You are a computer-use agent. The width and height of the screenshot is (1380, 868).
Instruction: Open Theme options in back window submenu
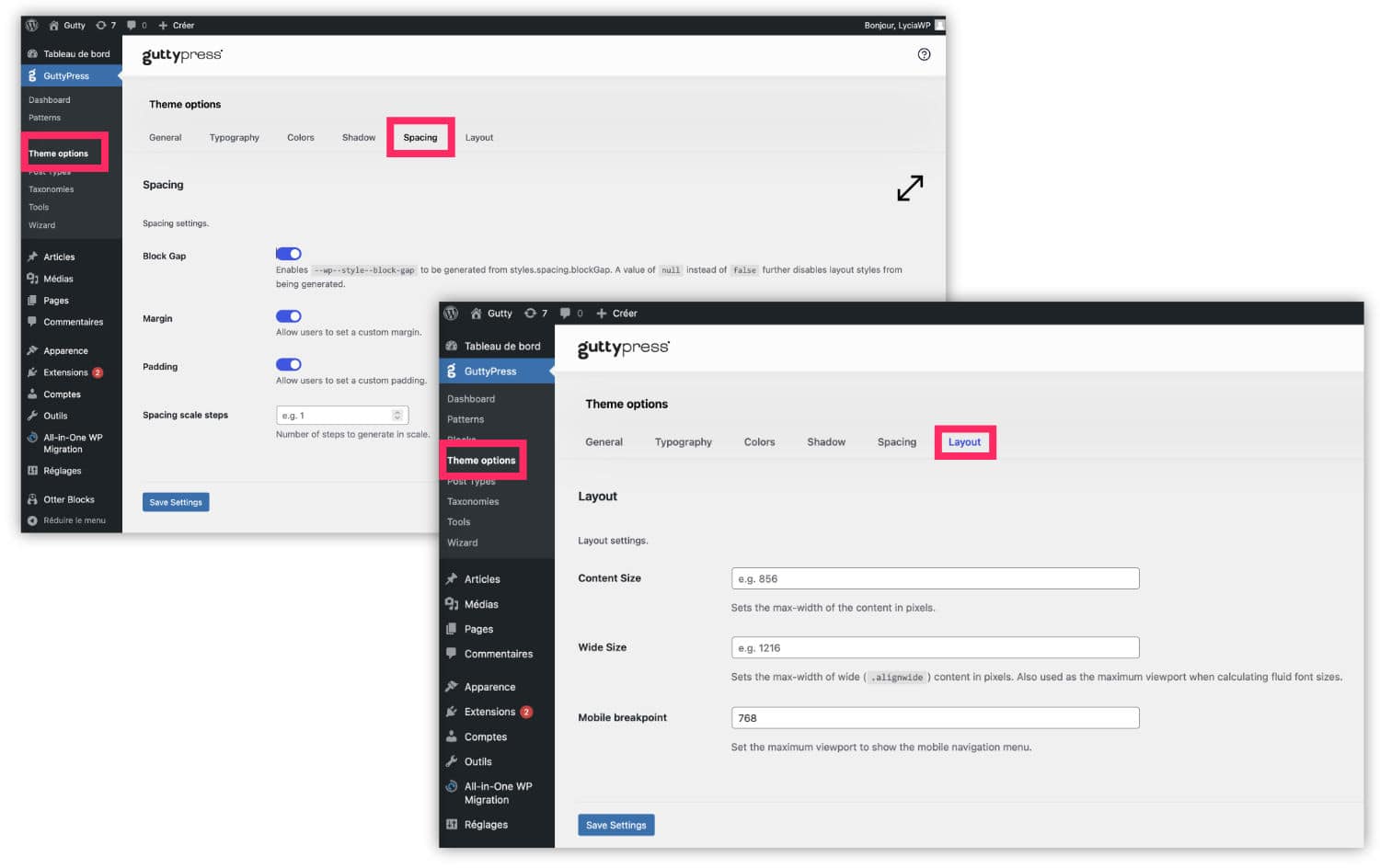pos(59,154)
